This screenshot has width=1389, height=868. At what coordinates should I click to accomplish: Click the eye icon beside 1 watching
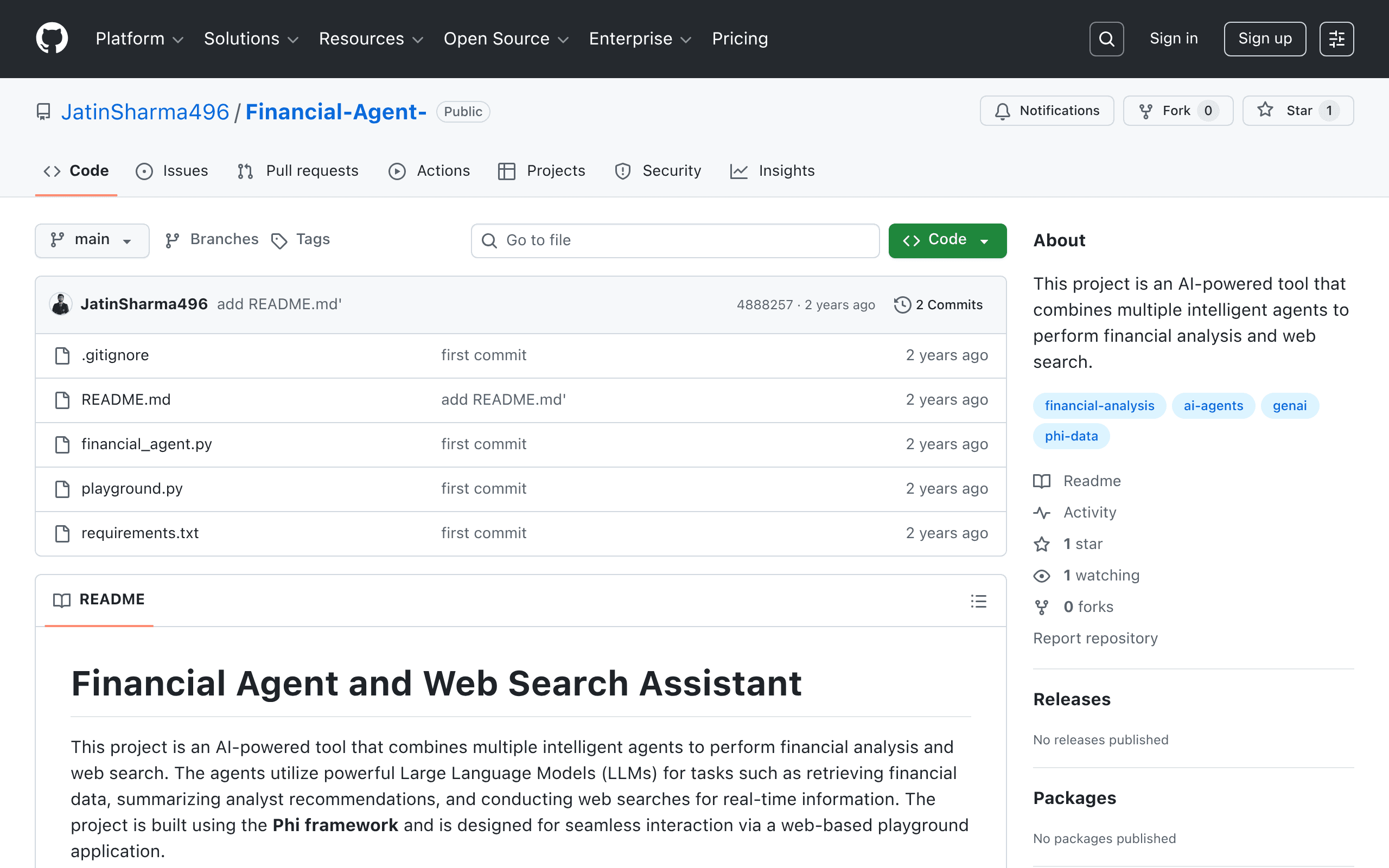pyautogui.click(x=1042, y=576)
